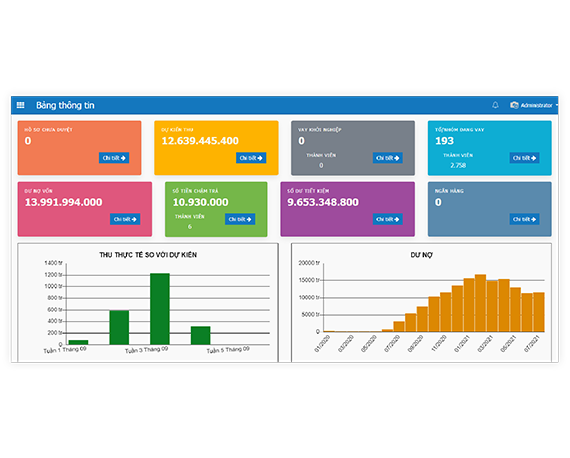Click the tallest green bar in the chart
Image resolution: width=570 pixels, height=458 pixels.
160,309
